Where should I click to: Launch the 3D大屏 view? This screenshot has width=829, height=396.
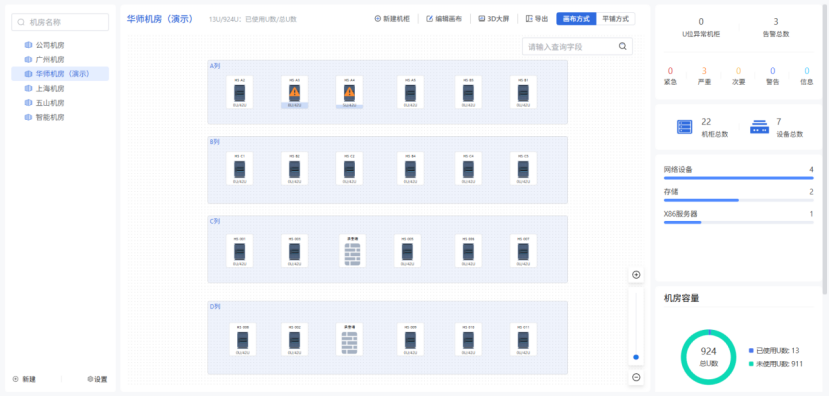(x=493, y=19)
